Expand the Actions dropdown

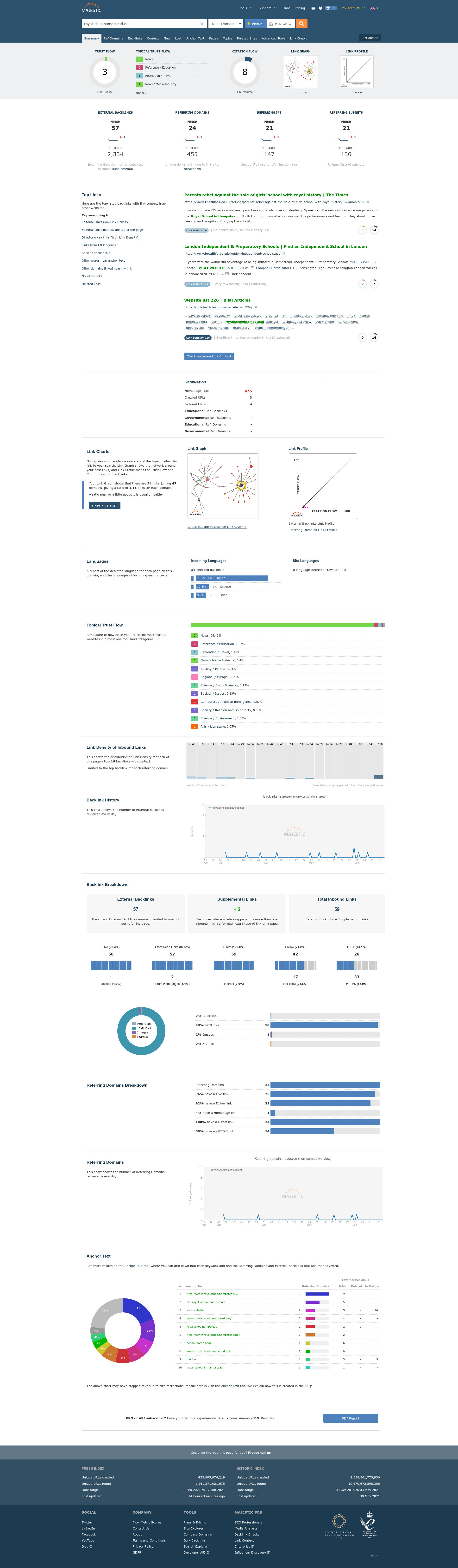pyautogui.click(x=370, y=38)
